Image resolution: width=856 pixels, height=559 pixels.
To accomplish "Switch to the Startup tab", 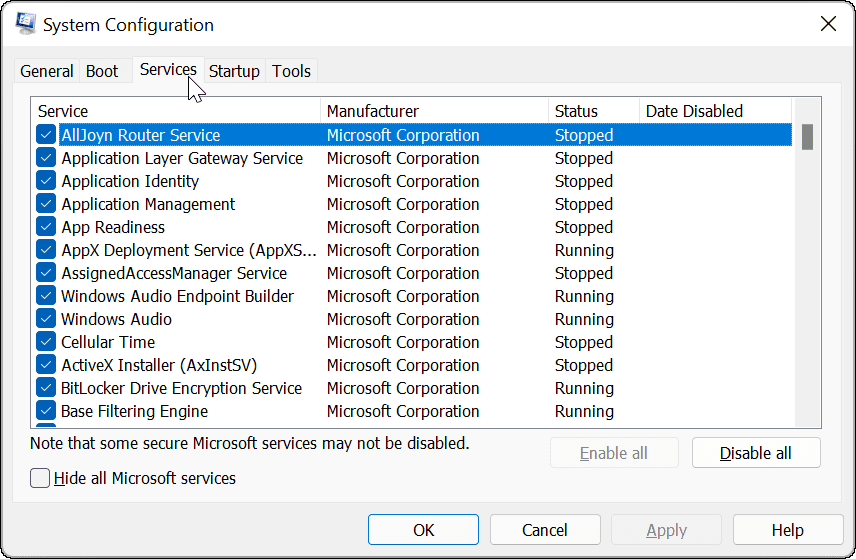I will click(x=234, y=71).
